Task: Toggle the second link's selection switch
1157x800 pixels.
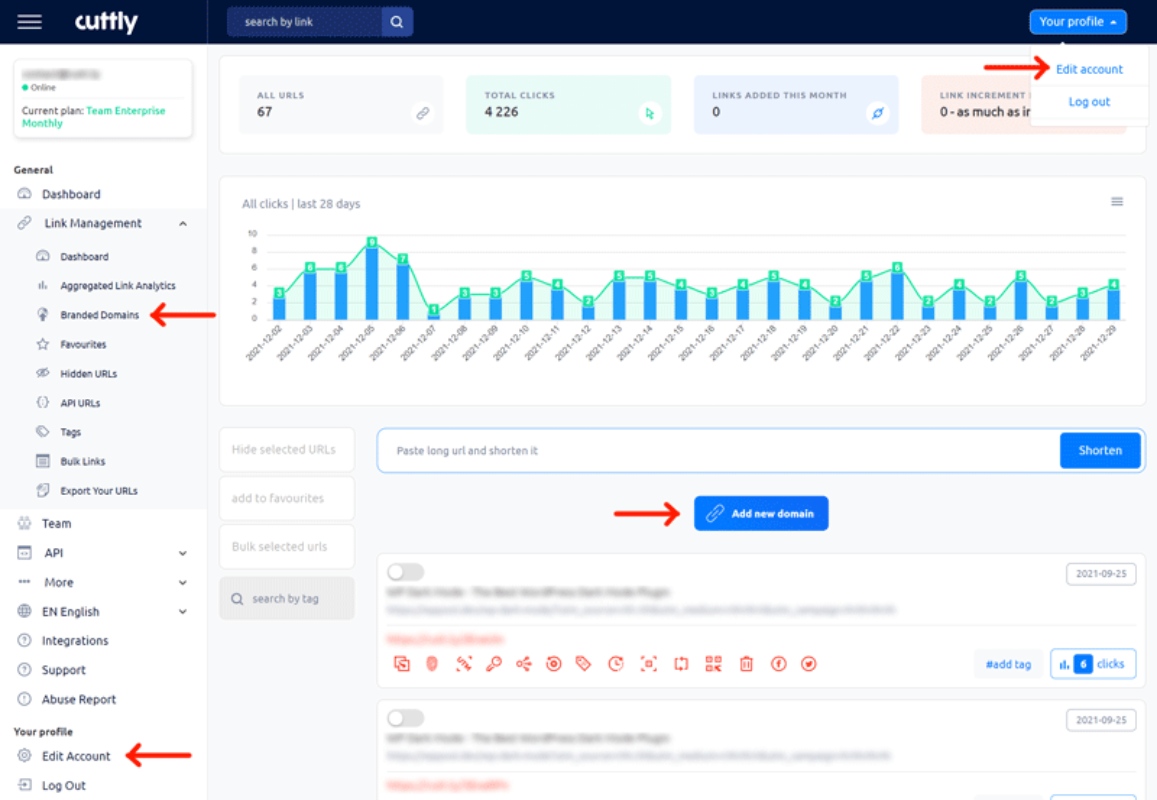Action: 406,718
